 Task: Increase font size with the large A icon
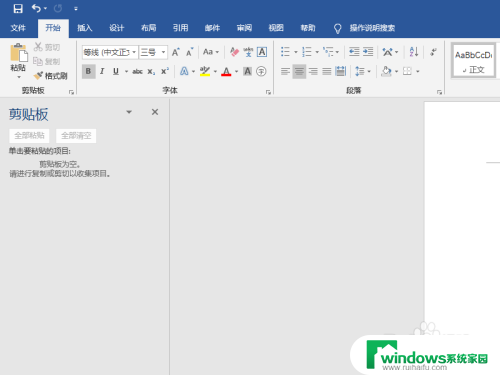pyautogui.click(x=176, y=52)
